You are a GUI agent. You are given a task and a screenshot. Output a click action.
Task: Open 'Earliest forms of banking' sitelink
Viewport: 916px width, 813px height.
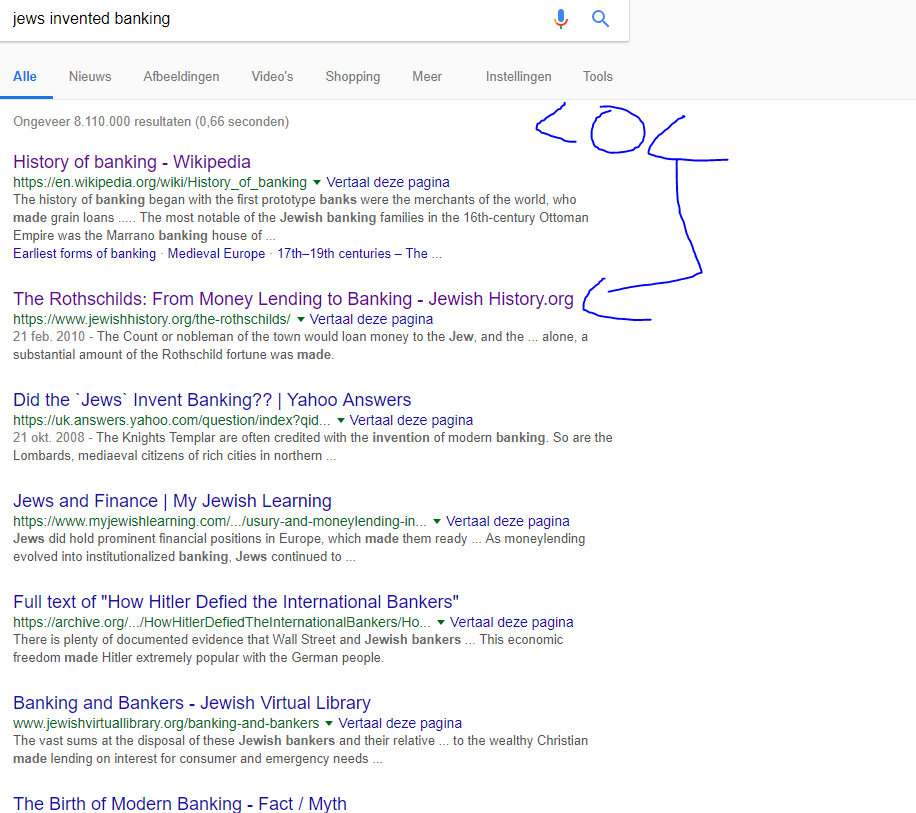click(85, 253)
